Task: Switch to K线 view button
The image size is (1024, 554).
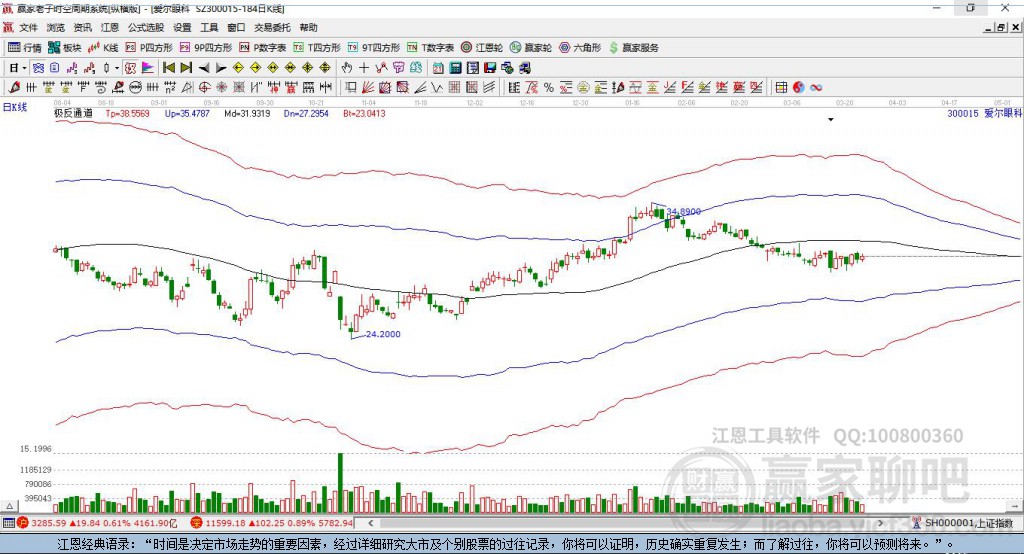Action: click(103, 48)
